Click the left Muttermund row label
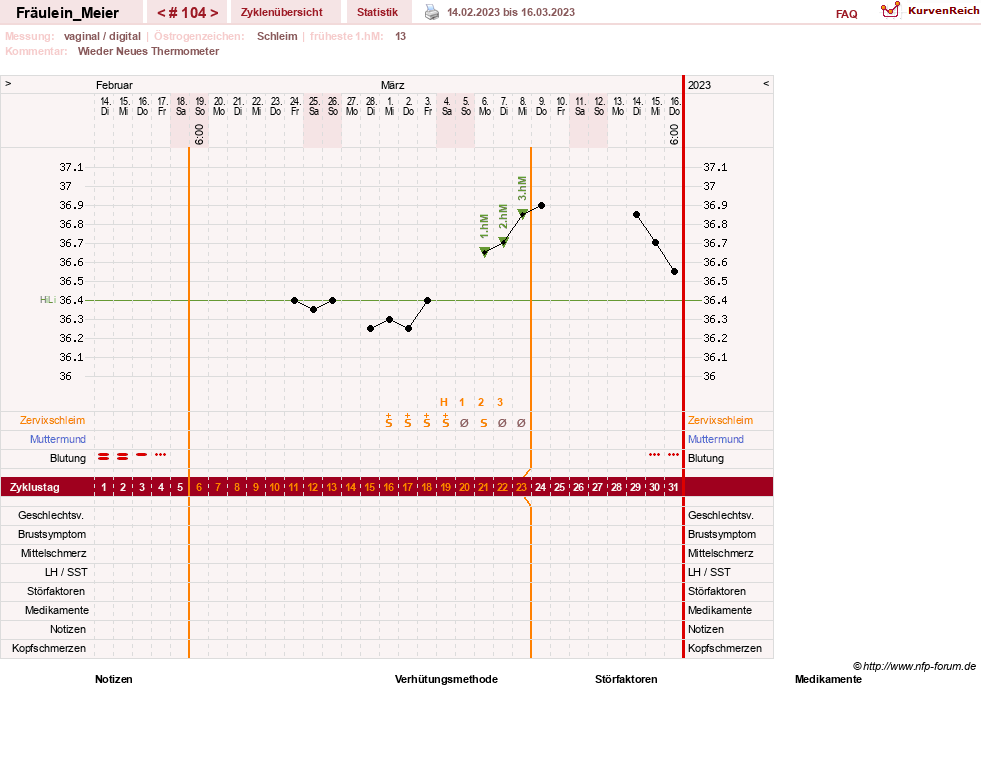This screenshot has width=981, height=778. [58, 439]
